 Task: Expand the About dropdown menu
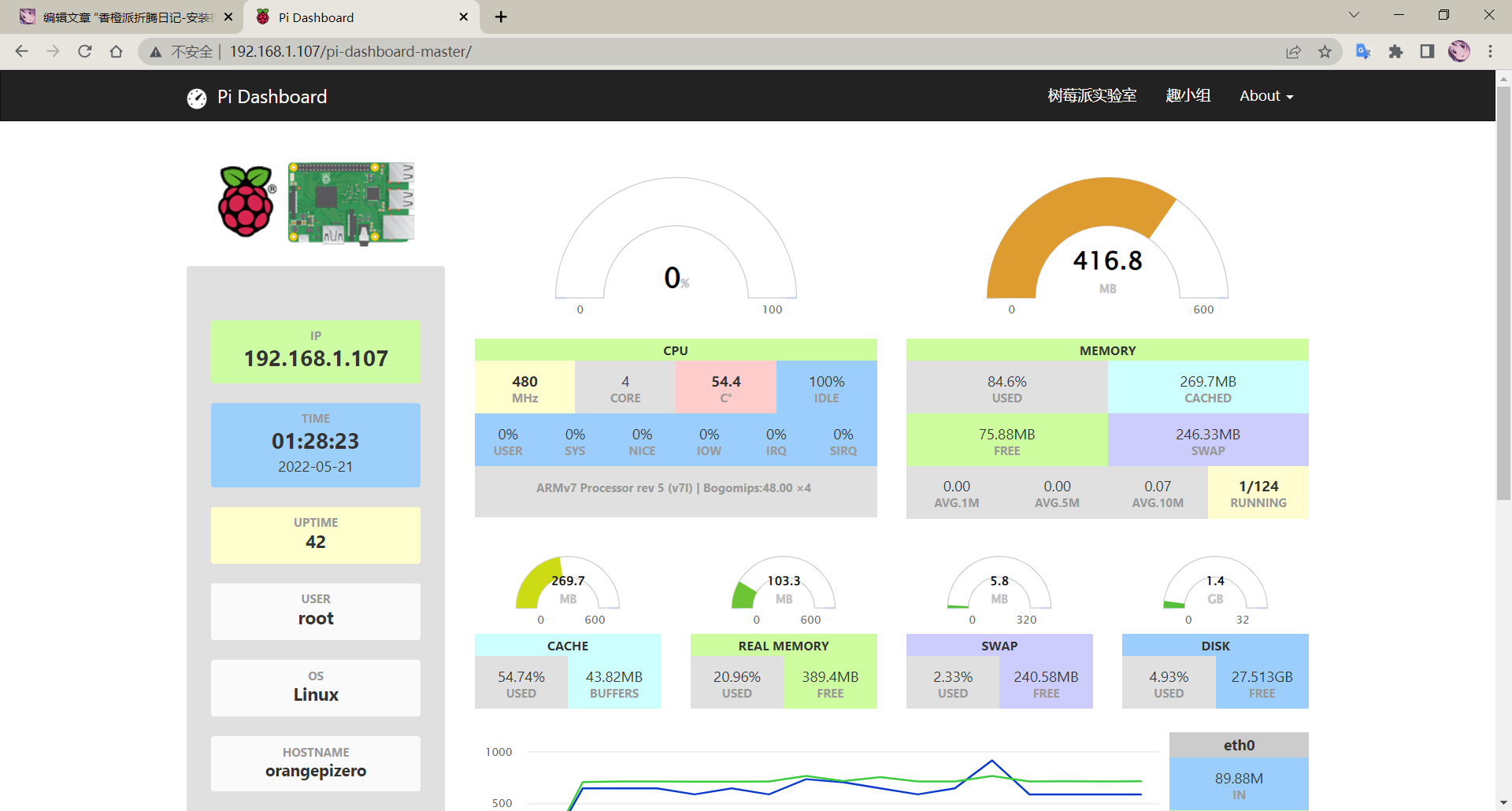(x=1266, y=96)
